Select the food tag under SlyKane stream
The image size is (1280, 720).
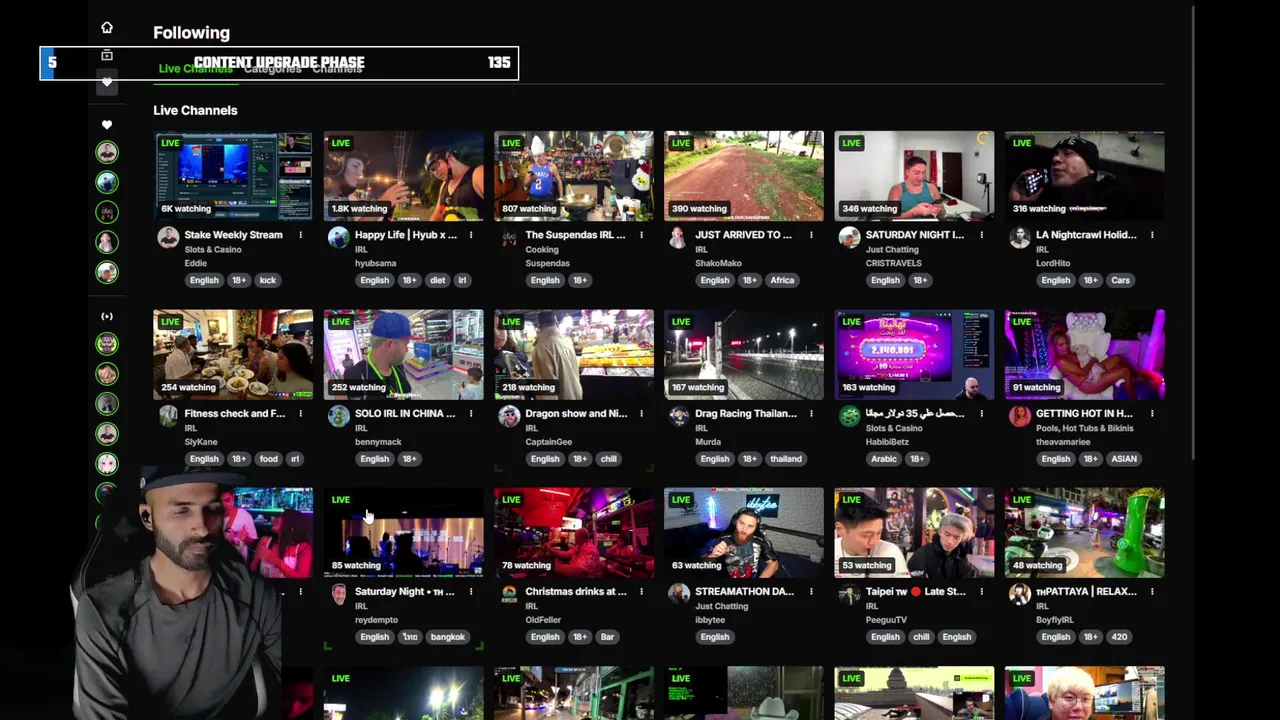pyautogui.click(x=269, y=459)
